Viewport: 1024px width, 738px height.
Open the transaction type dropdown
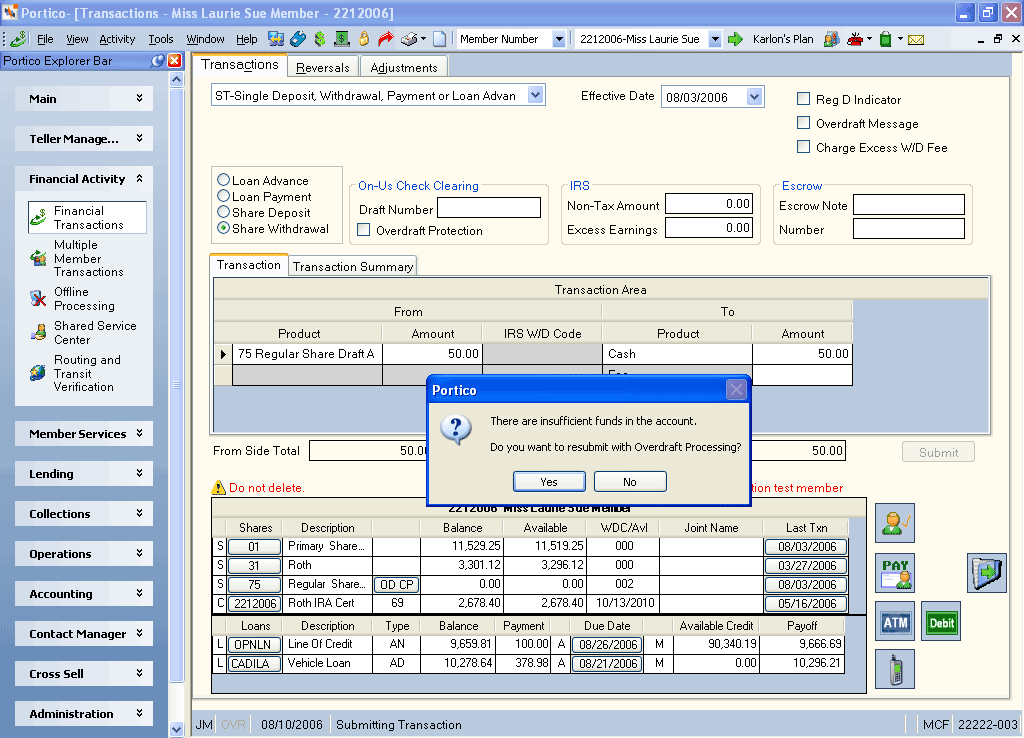tap(536, 95)
